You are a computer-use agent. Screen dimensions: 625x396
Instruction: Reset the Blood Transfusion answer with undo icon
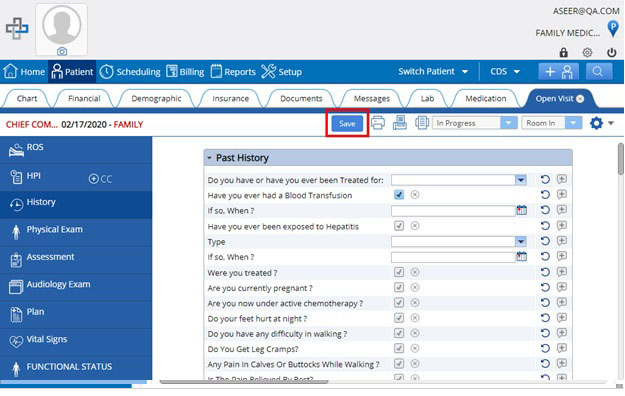click(545, 195)
